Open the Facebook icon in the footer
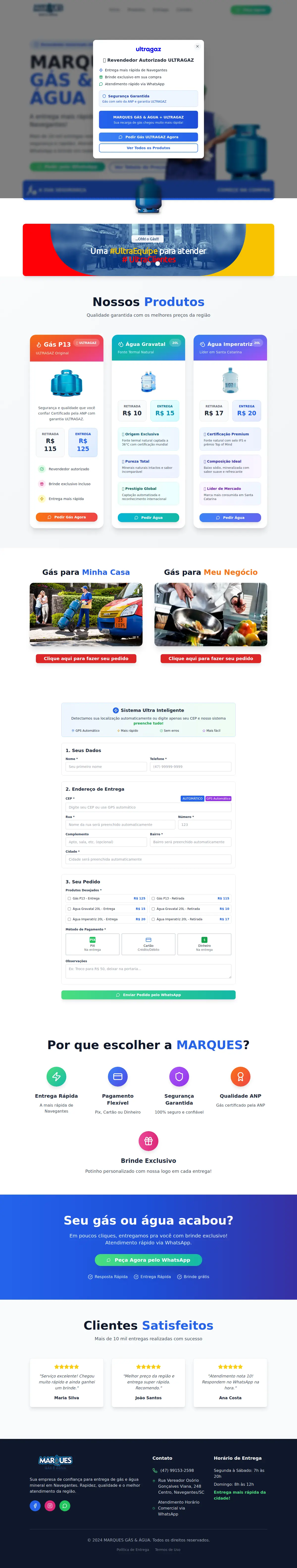 35,1505
